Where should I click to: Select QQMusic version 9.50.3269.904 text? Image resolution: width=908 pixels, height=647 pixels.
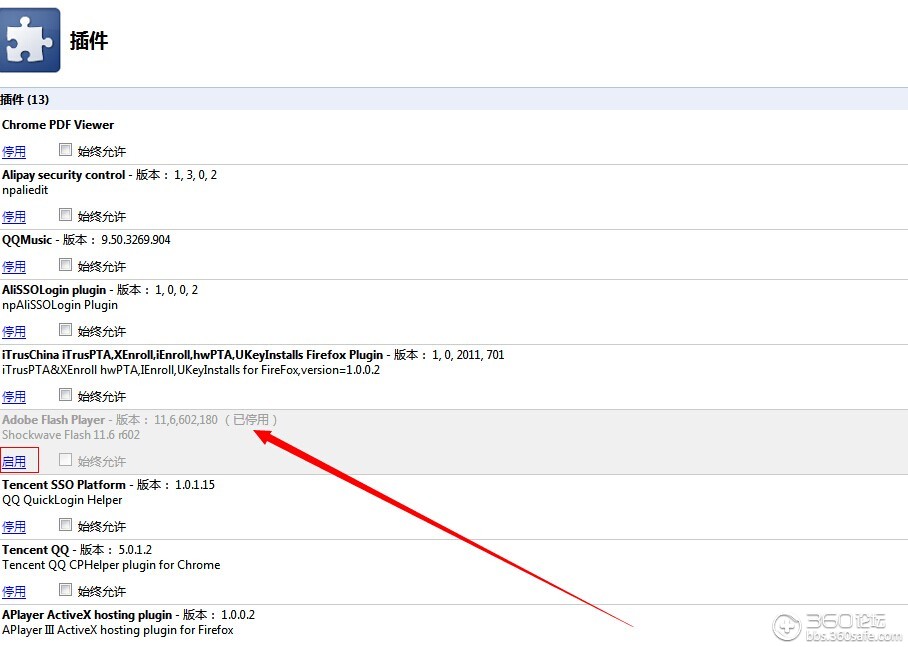coord(136,240)
